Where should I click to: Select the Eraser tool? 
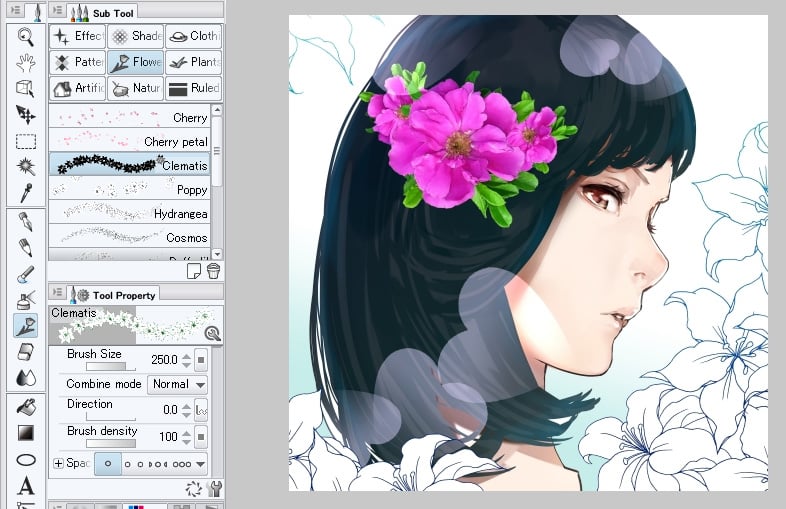(26, 350)
